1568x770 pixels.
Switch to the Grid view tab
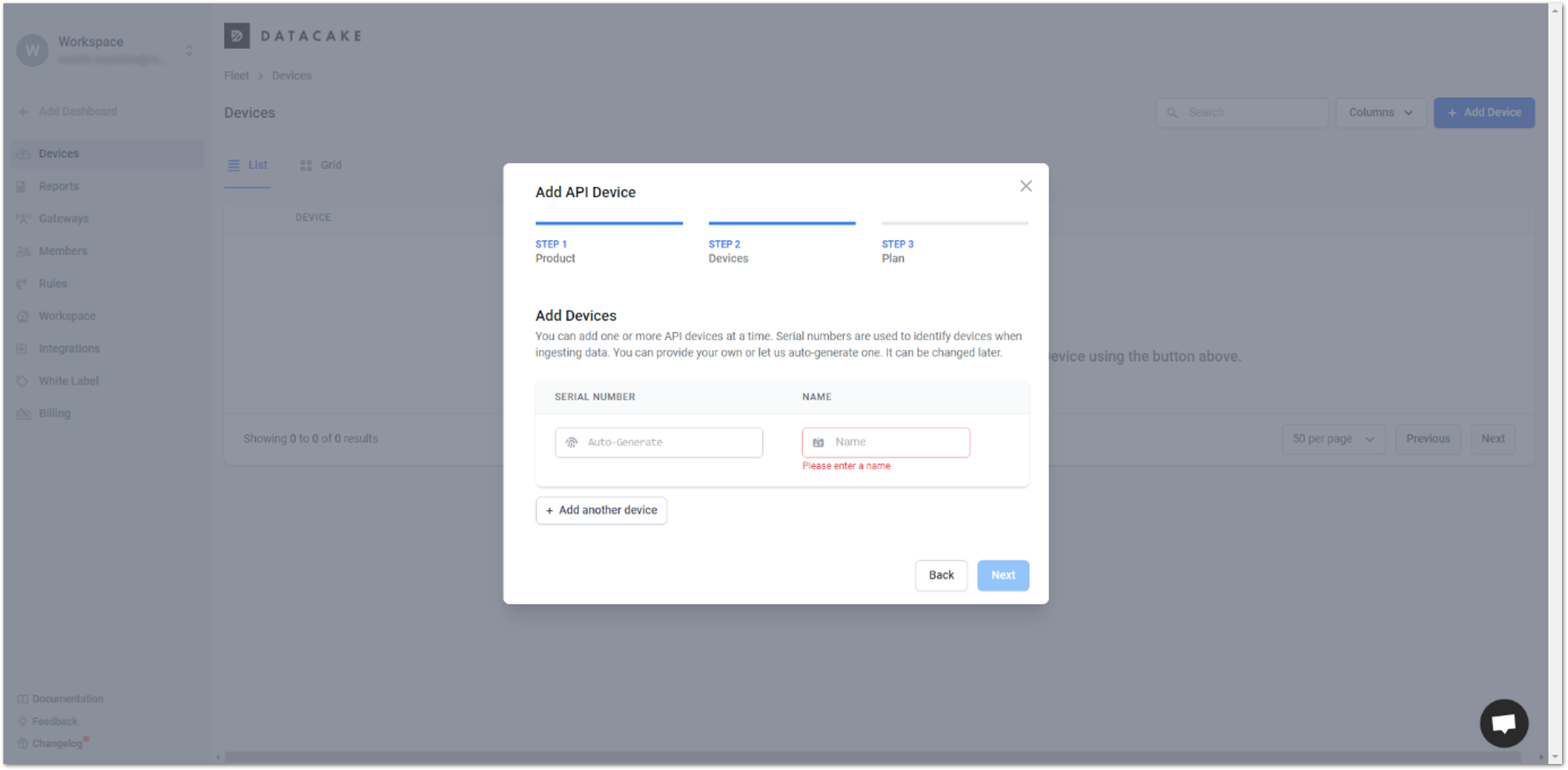pyautogui.click(x=321, y=165)
